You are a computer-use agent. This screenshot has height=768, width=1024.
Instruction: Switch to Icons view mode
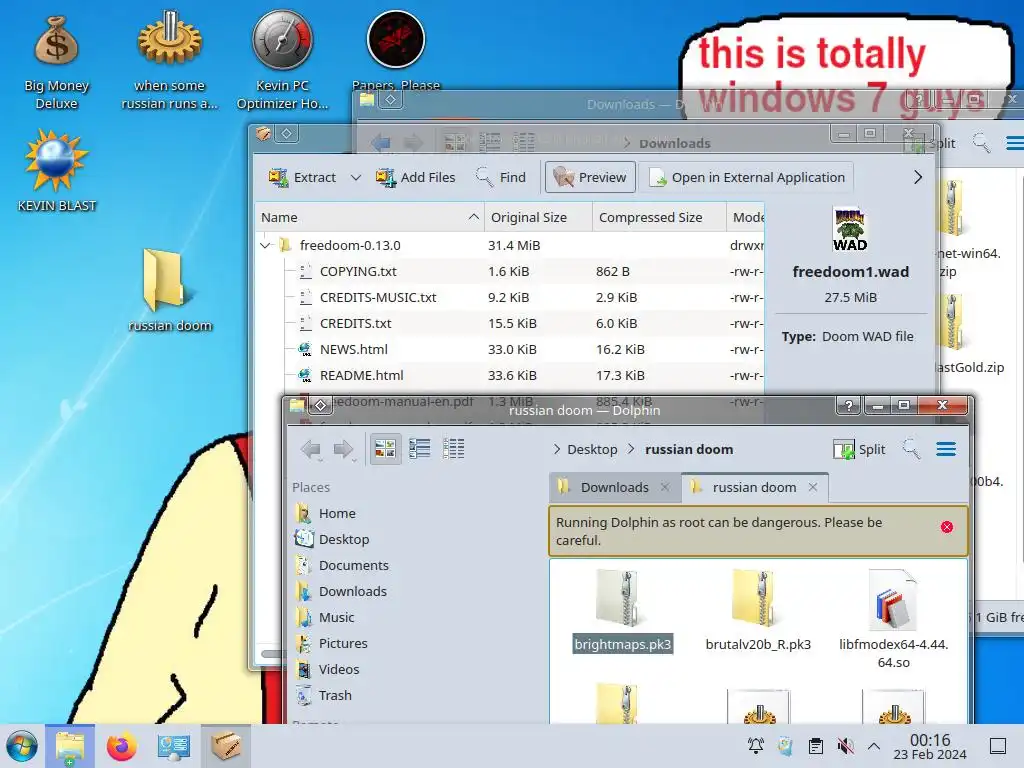[x=385, y=449]
